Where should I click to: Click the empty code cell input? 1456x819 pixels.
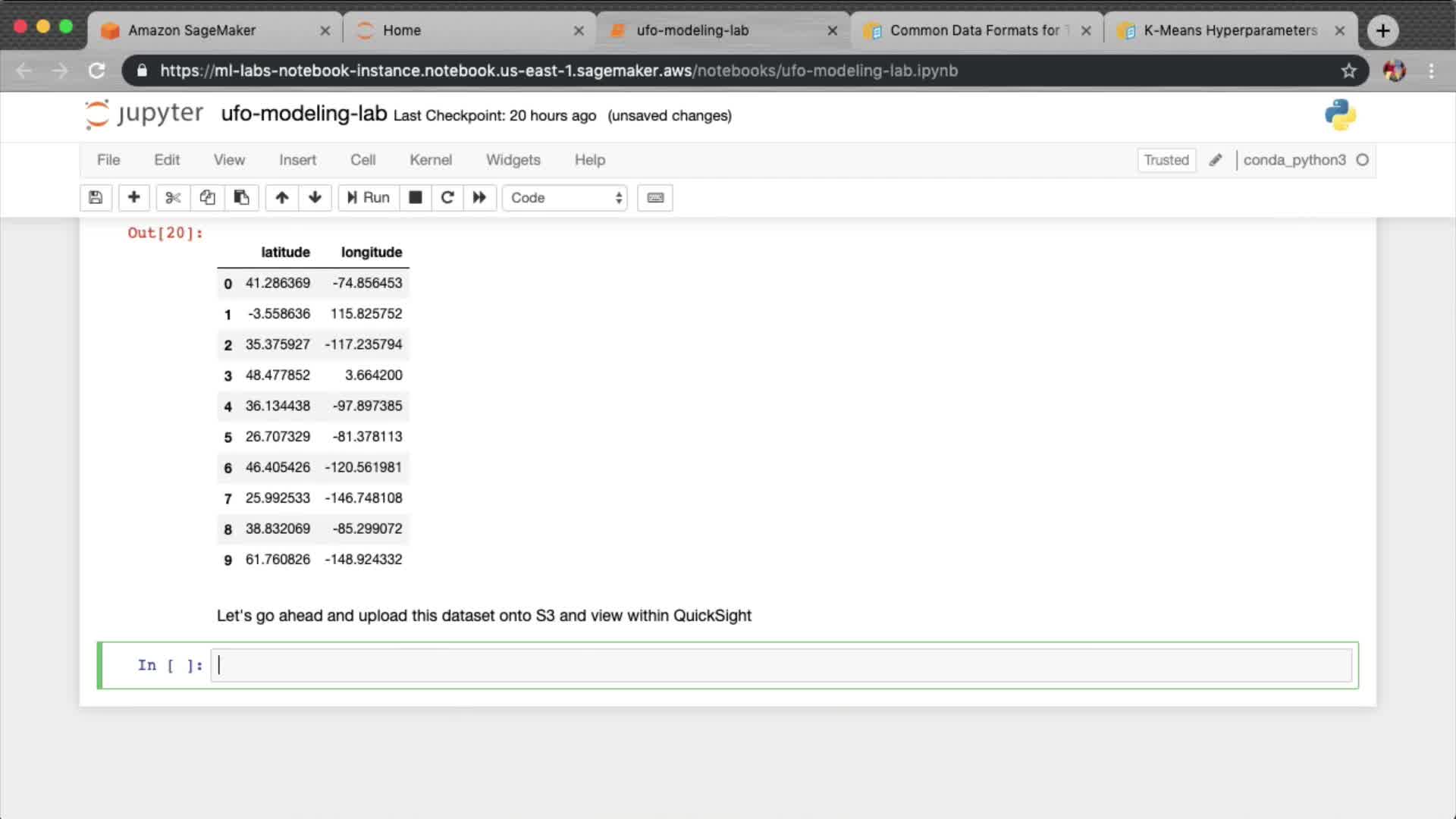[781, 666]
